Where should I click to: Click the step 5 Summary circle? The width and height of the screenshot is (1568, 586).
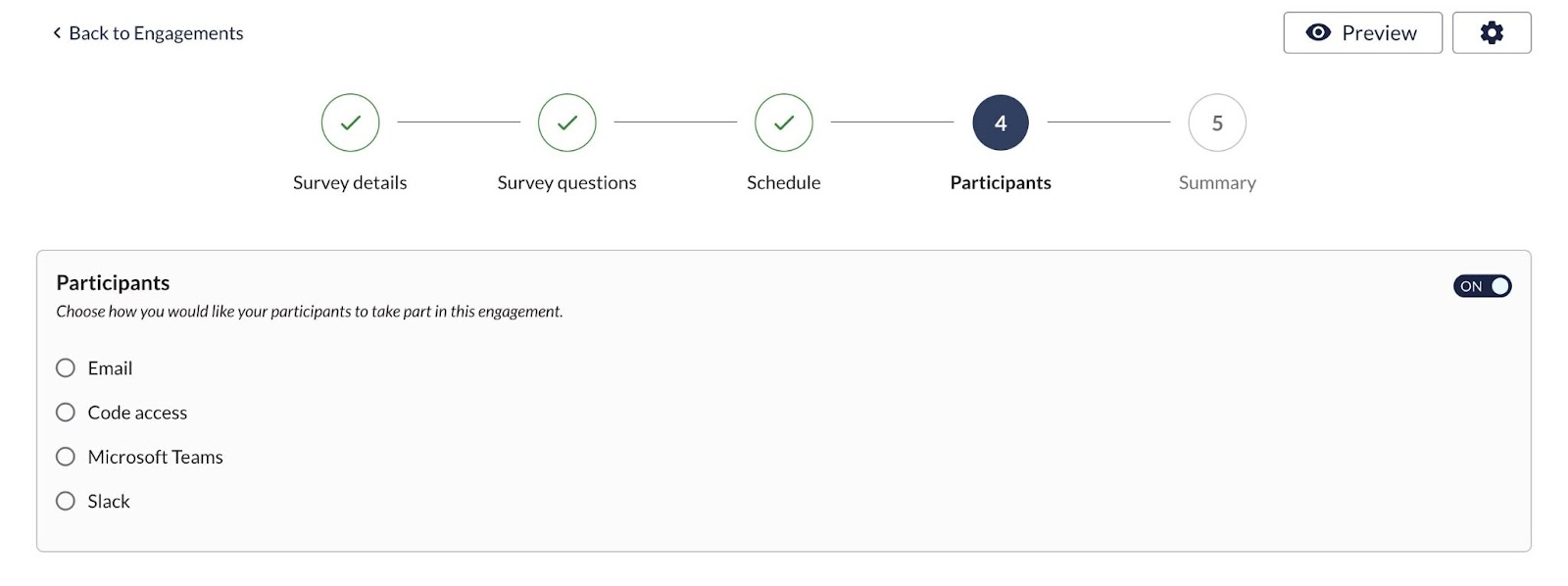[x=1217, y=122]
